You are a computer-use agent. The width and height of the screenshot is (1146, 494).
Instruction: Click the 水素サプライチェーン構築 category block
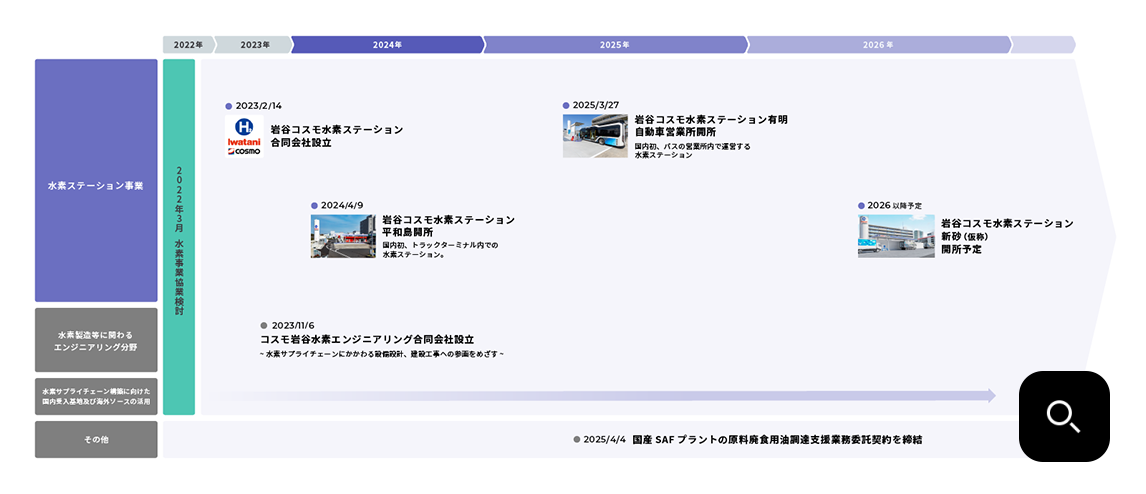(96, 397)
